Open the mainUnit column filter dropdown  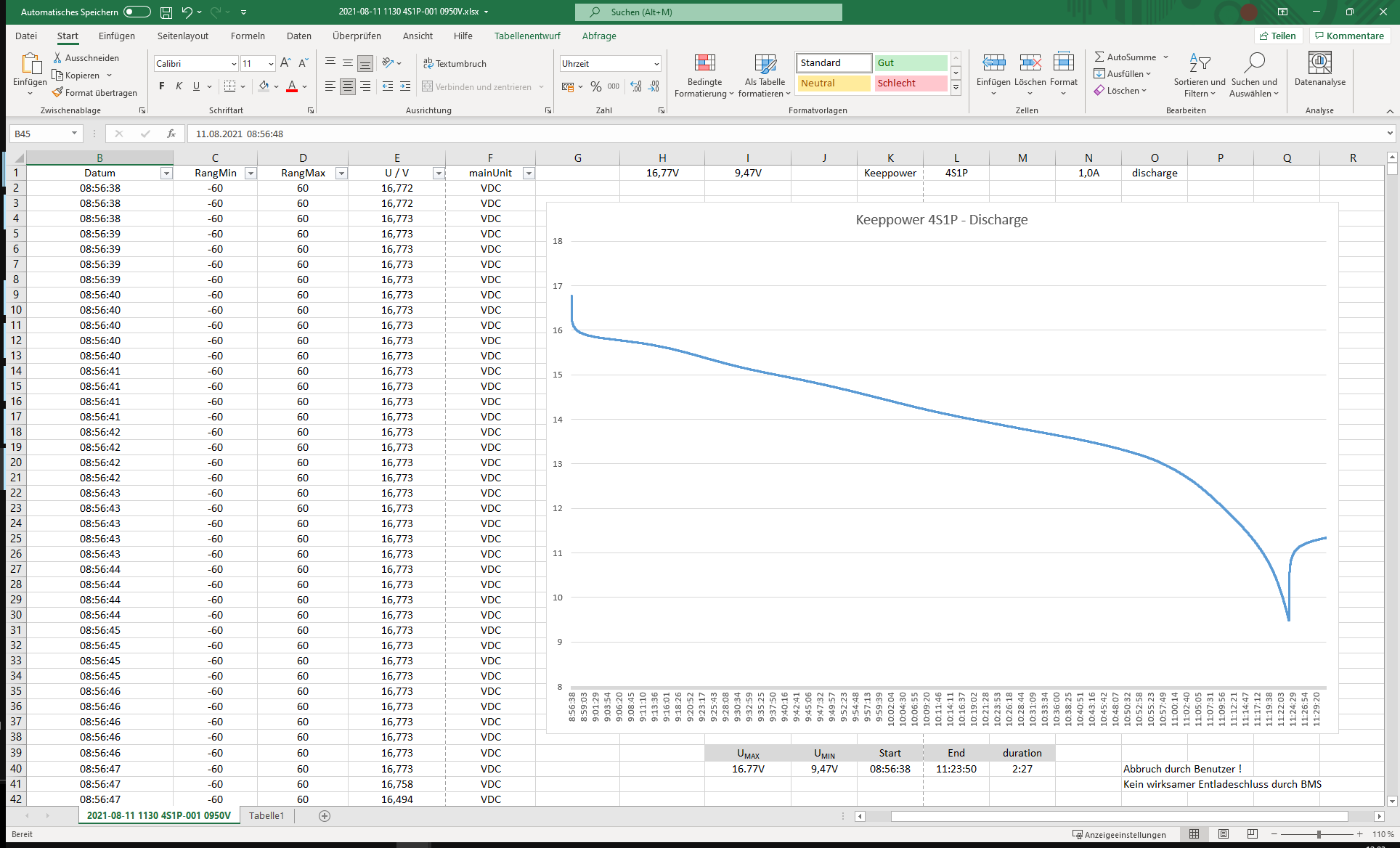pyautogui.click(x=529, y=173)
